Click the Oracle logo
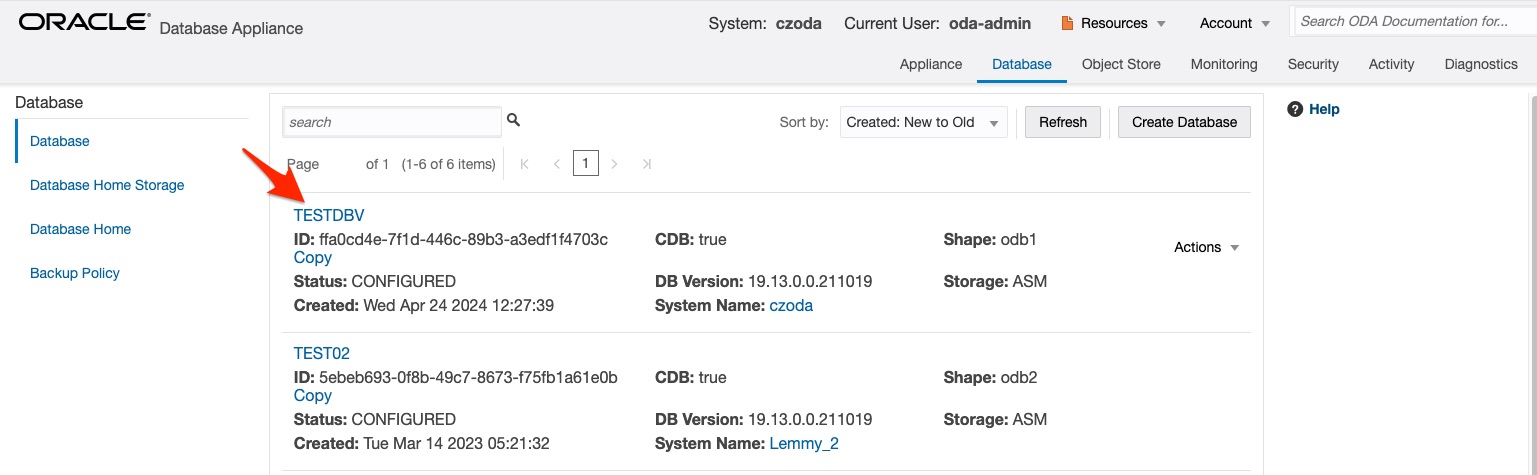The width and height of the screenshot is (1537, 475). tap(85, 22)
